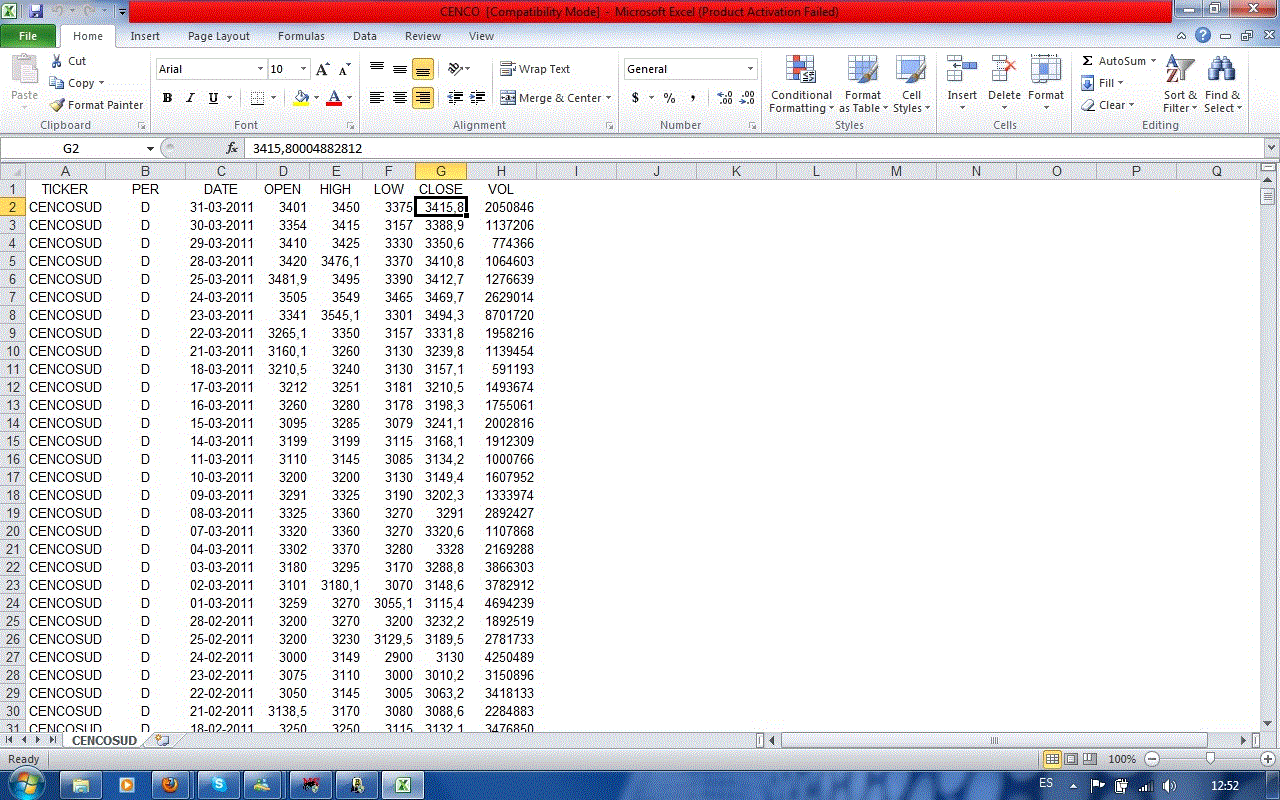Viewport: 1280px width, 800px height.
Task: Open the font name dropdown
Action: pos(260,69)
